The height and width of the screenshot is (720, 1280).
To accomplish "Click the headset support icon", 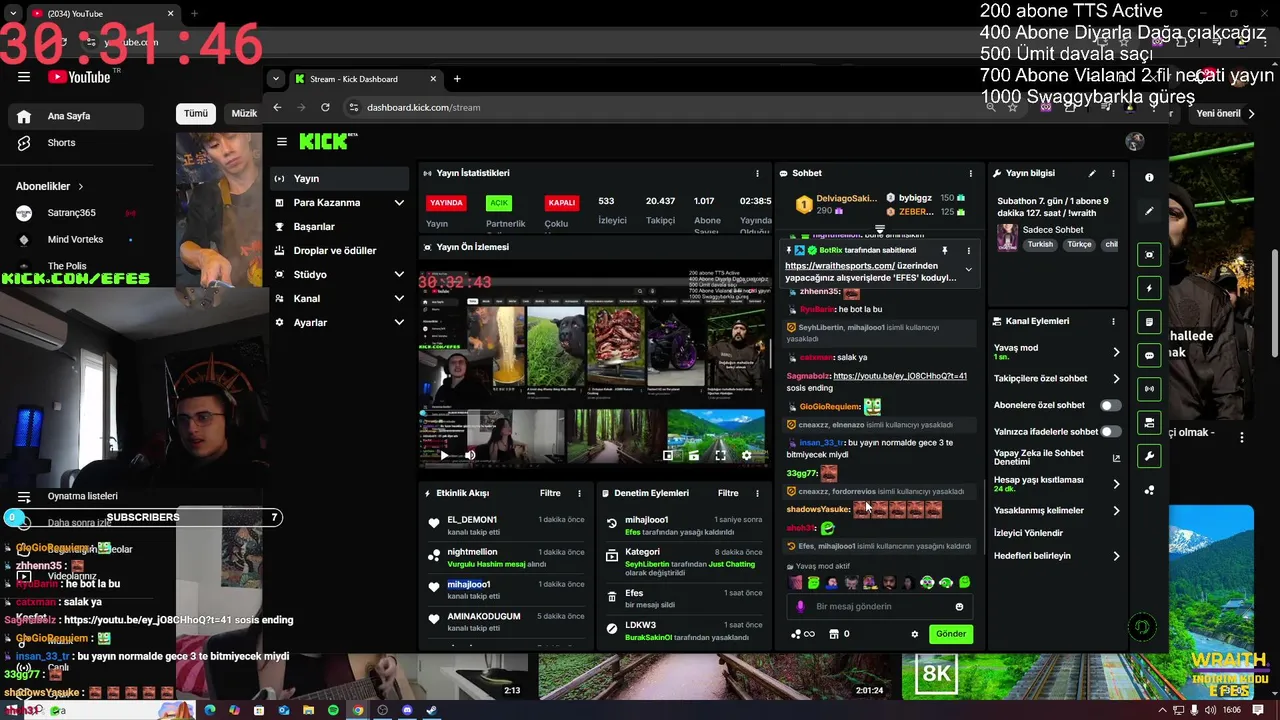I will [x=1141, y=627].
